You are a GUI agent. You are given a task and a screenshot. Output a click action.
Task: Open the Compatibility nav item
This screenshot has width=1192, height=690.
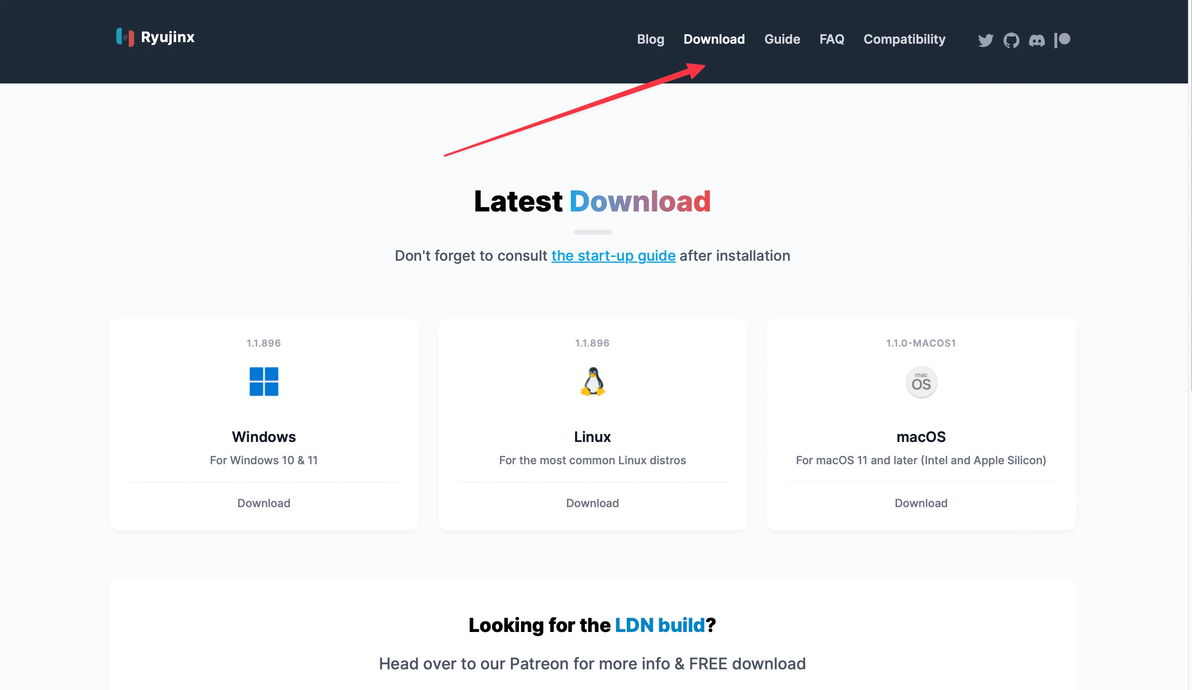point(904,40)
